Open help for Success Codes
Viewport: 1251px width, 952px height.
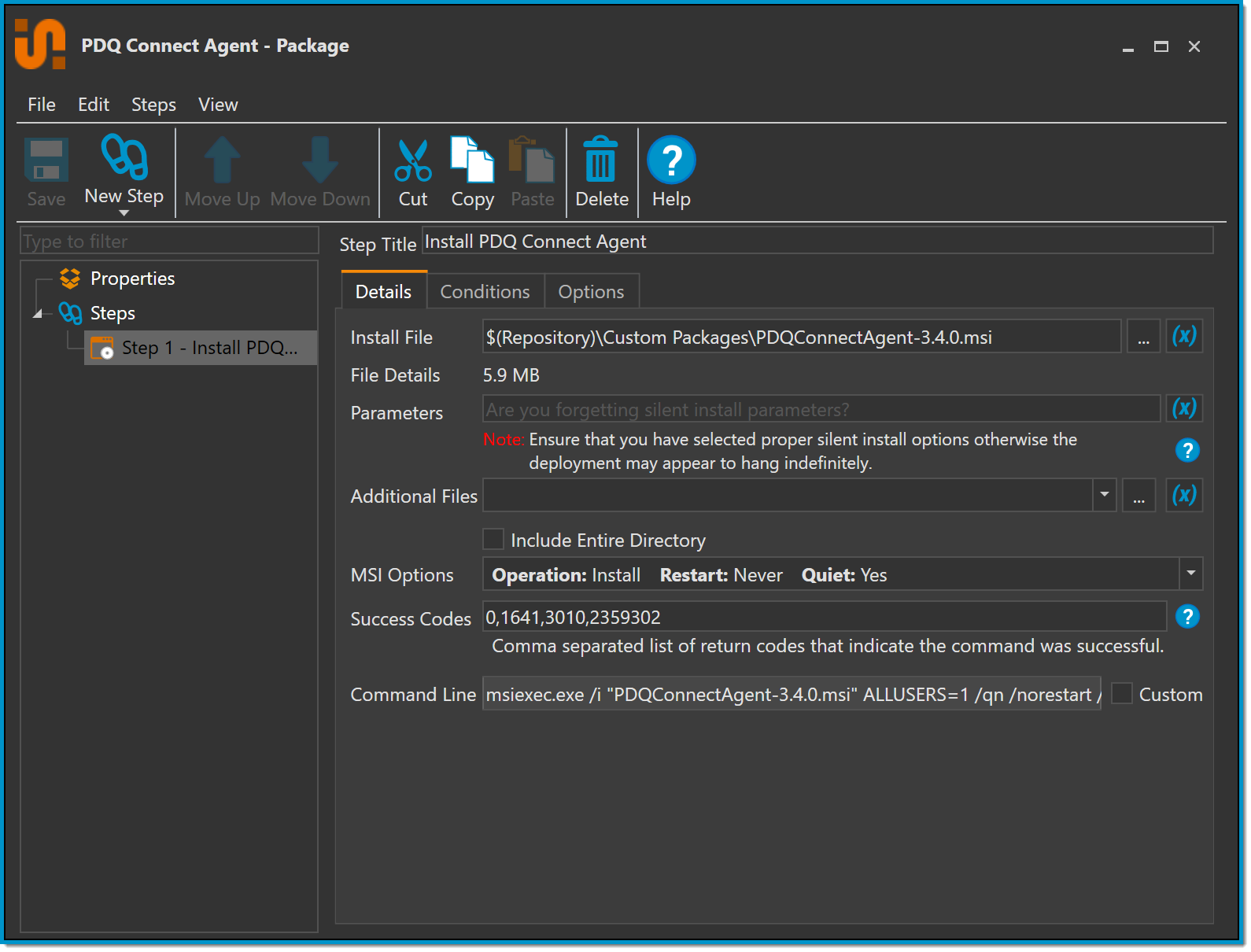point(1187,617)
